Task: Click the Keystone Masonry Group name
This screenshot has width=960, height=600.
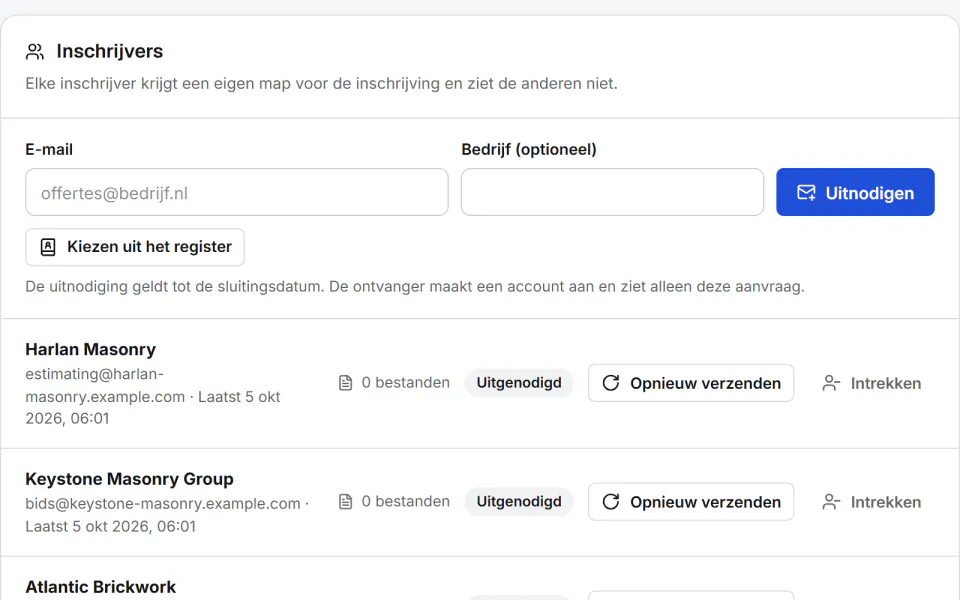Action: click(129, 479)
